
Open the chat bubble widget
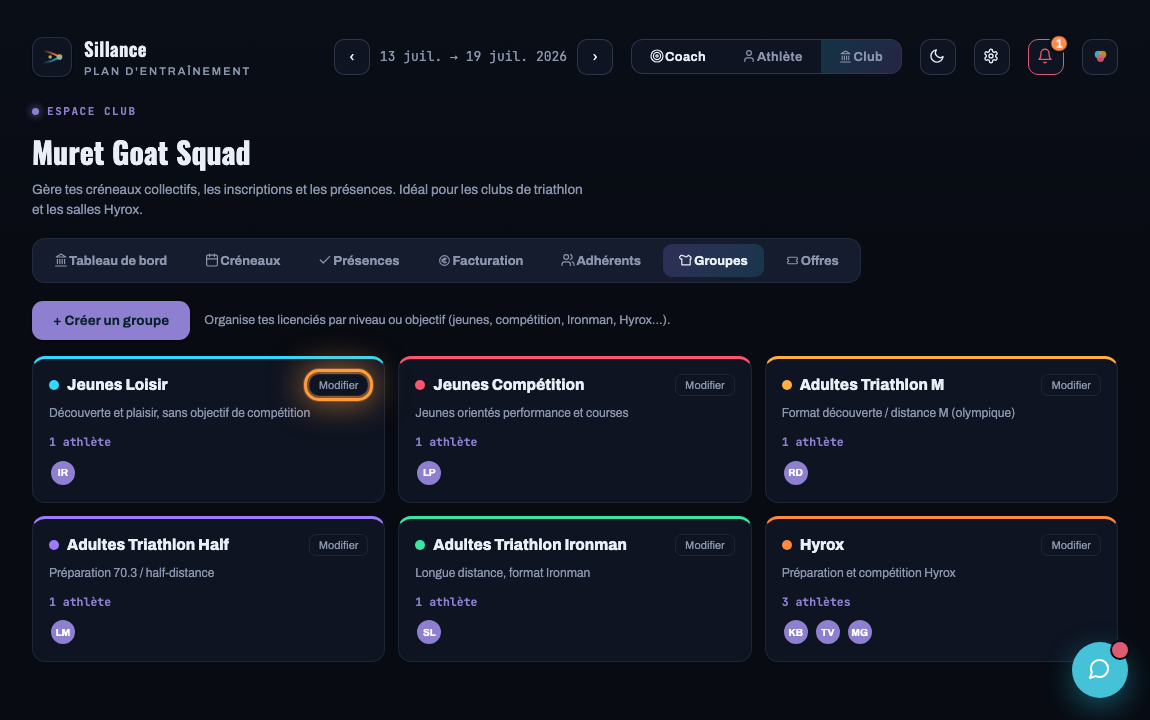click(1099, 669)
